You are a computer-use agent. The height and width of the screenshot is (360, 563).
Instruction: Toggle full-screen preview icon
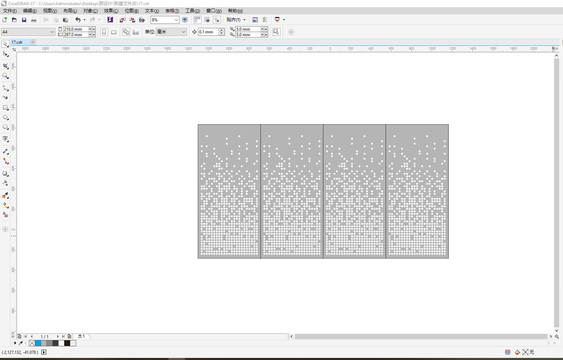click(185, 20)
